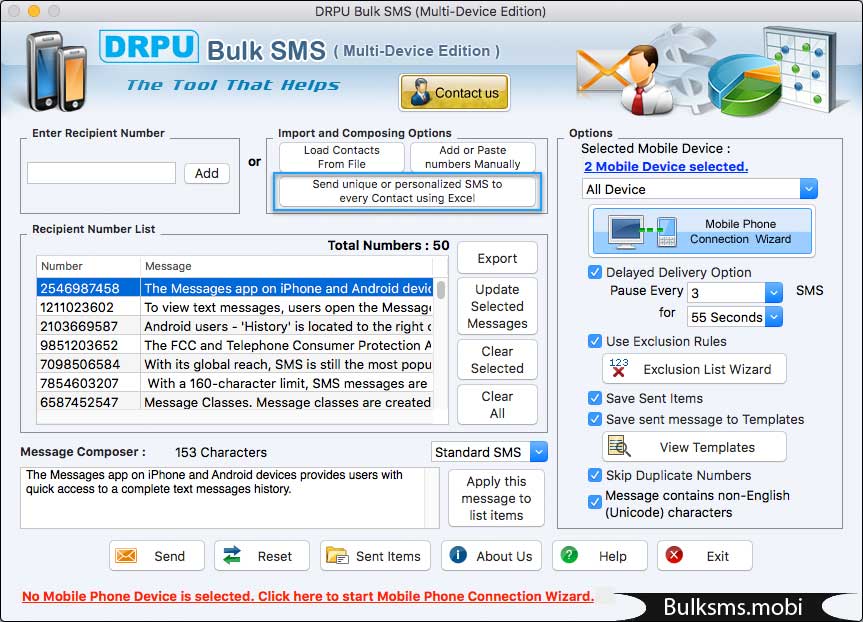Click the mobile phones logo icon
Screen dimensions: 863x622
click(x=57, y=71)
